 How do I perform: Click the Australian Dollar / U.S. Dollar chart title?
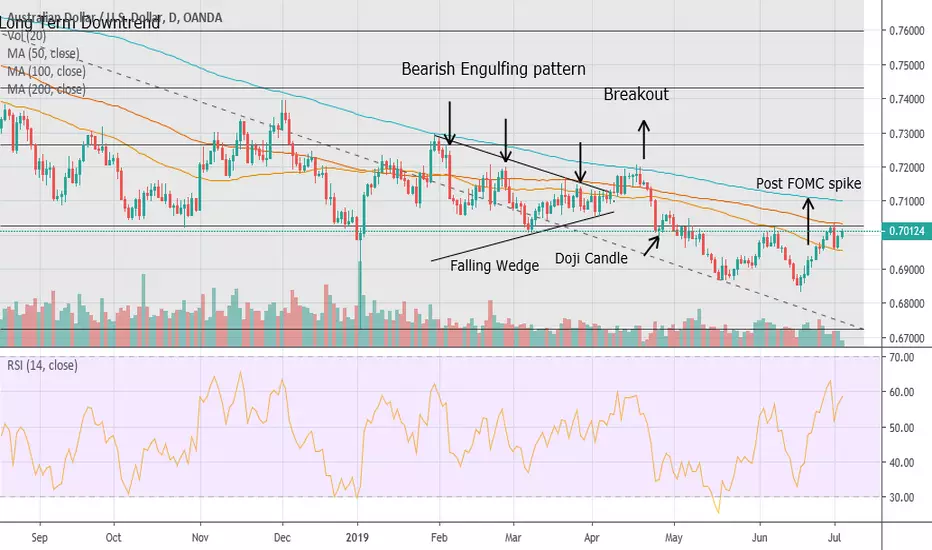click(x=114, y=18)
